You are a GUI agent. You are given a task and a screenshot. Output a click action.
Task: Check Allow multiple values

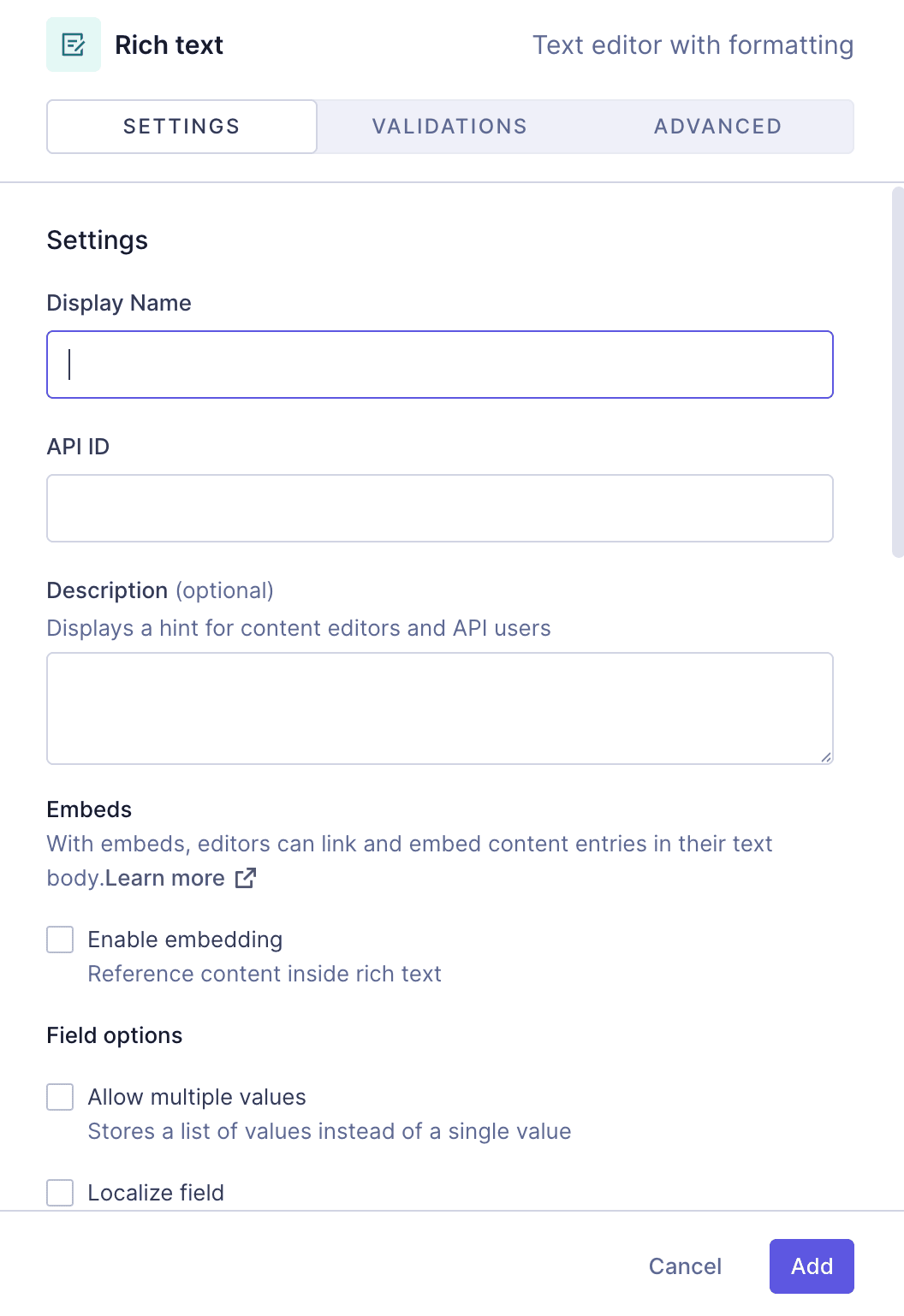click(x=59, y=1096)
